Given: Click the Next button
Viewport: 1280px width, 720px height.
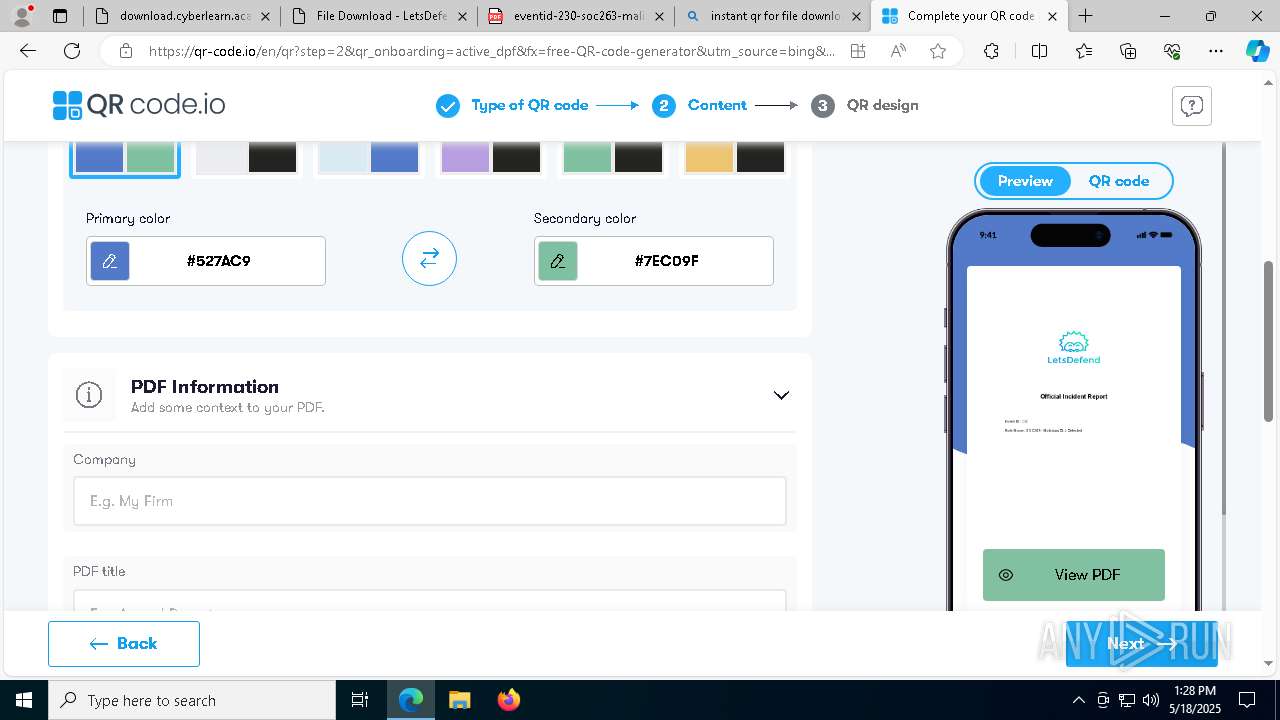Looking at the screenshot, I should click(x=1142, y=644).
